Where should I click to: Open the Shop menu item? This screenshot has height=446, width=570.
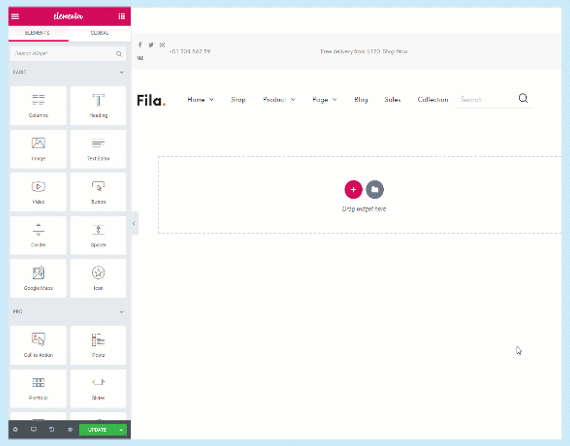pos(238,100)
